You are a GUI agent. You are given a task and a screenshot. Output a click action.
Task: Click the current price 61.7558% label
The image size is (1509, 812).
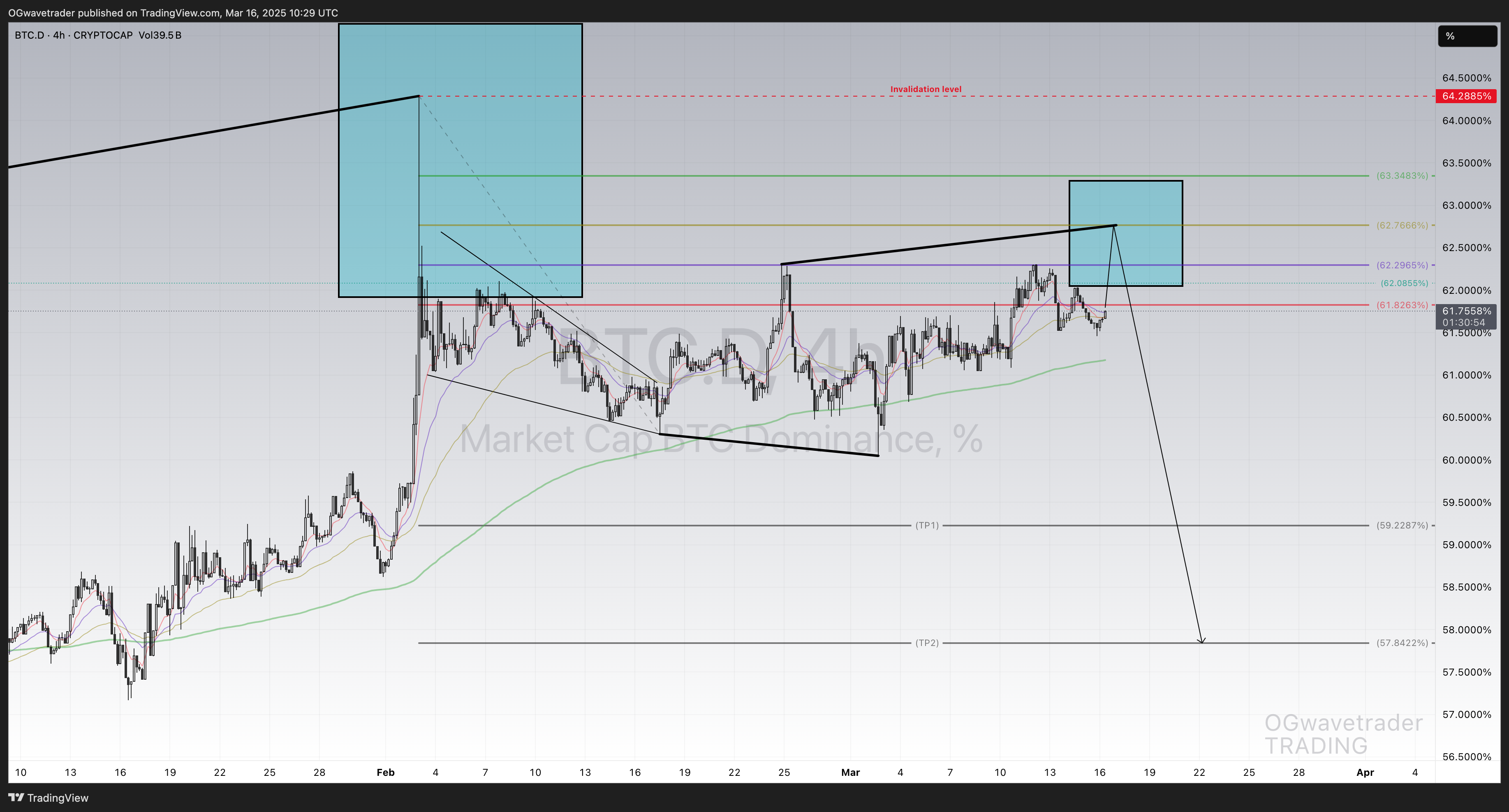(1466, 311)
